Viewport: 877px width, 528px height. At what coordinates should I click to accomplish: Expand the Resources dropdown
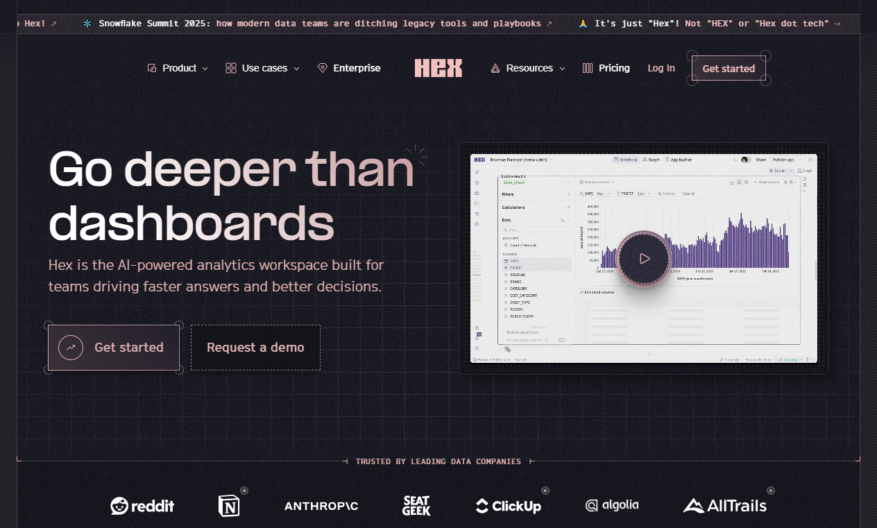tap(528, 68)
